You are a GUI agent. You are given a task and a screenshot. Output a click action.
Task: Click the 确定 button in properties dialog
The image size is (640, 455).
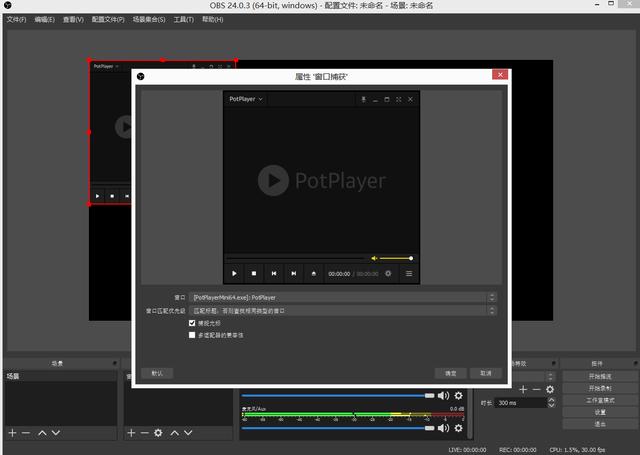click(x=451, y=373)
